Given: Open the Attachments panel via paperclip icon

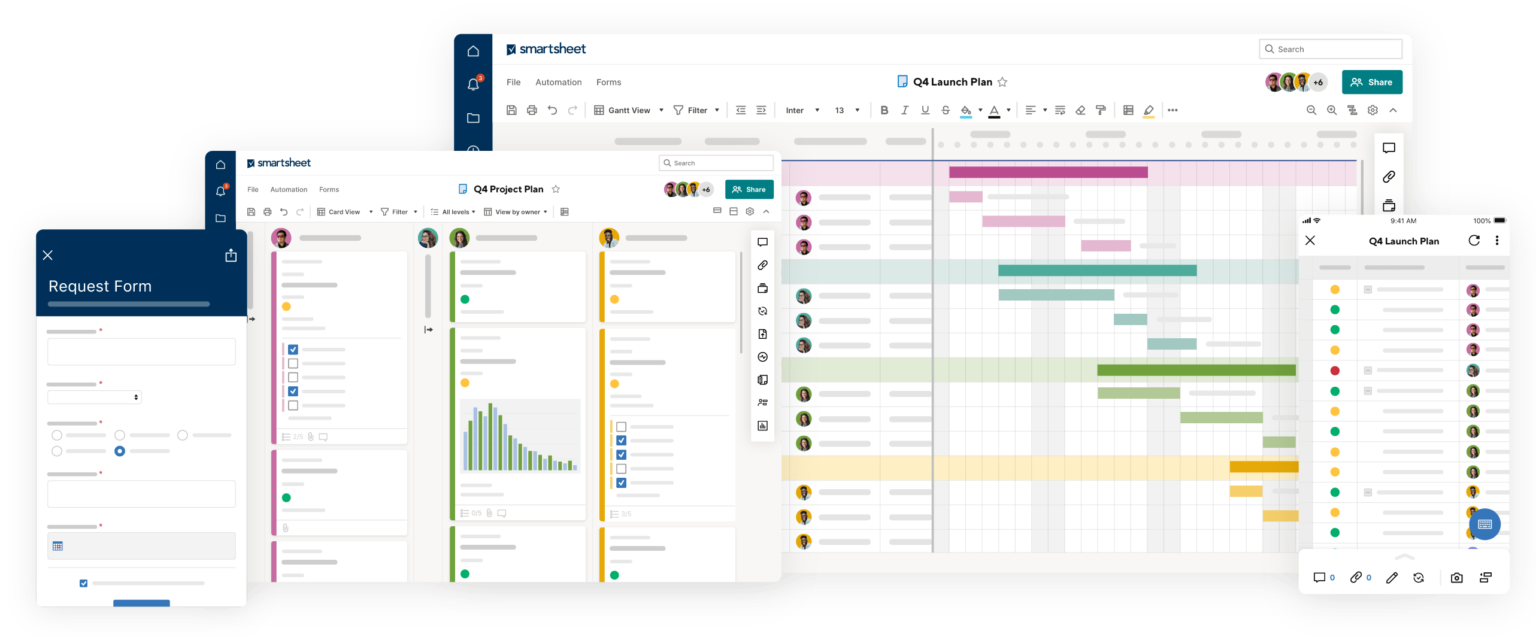Looking at the screenshot, I should pyautogui.click(x=1388, y=176).
